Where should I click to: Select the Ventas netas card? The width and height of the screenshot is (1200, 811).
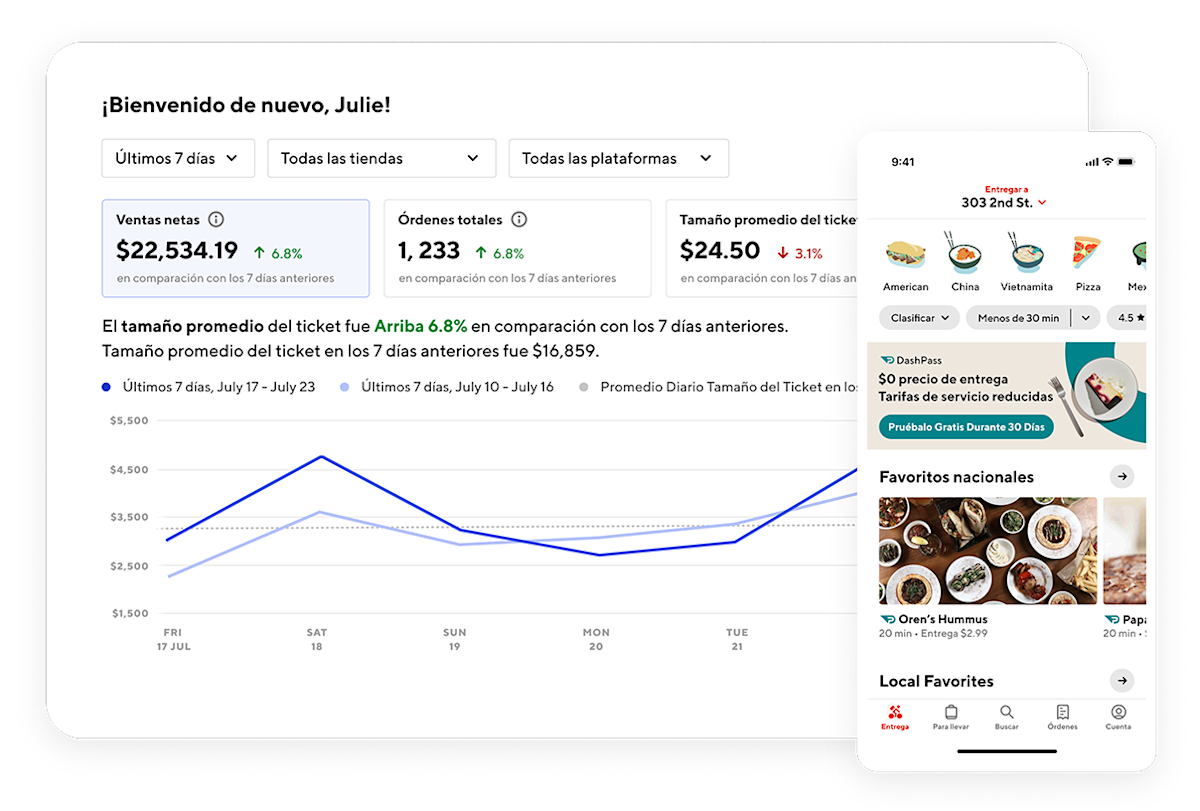(236, 248)
